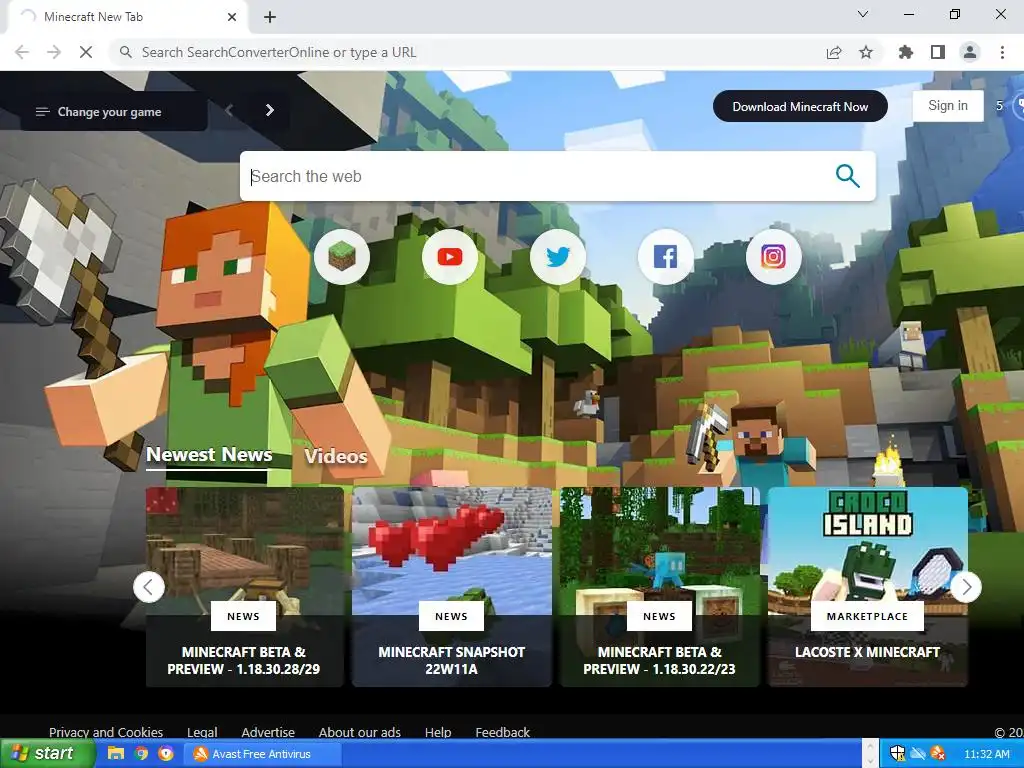
Task: Click the Windows start button
Action: click(x=47, y=754)
